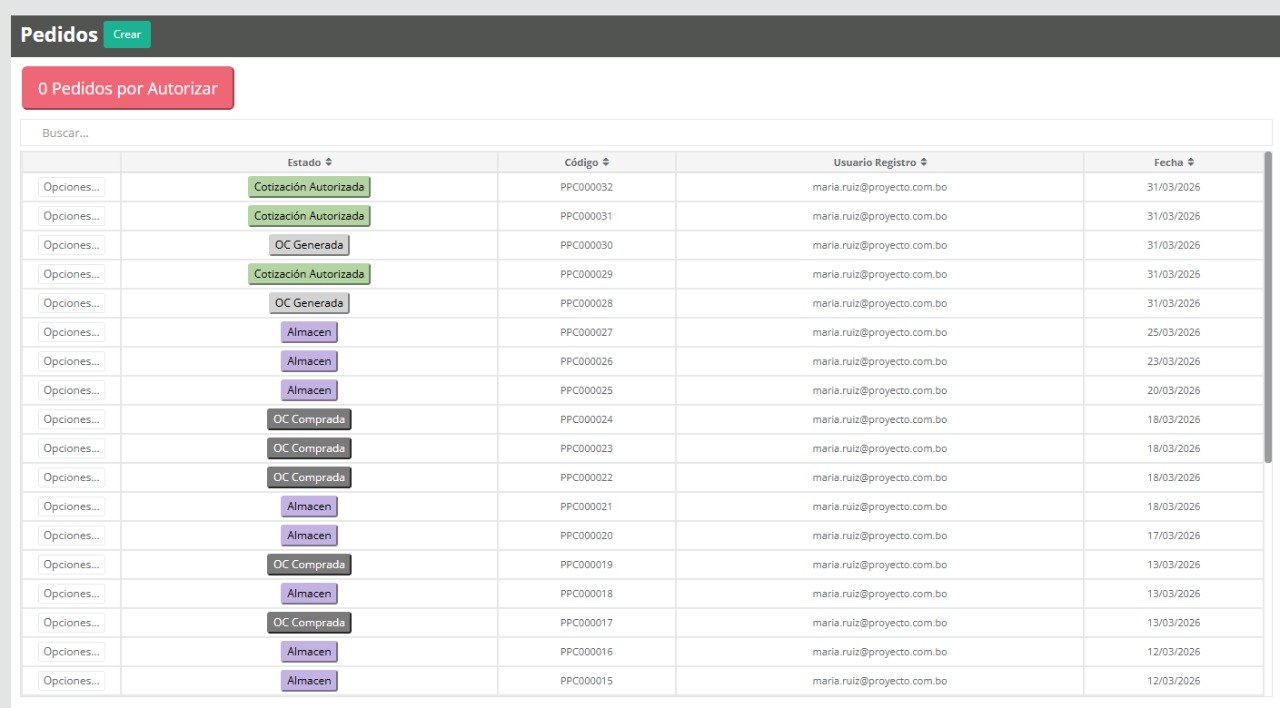The width and height of the screenshot is (1280, 708).
Task: Click user email in PPC000022 row
Action: coord(879,477)
